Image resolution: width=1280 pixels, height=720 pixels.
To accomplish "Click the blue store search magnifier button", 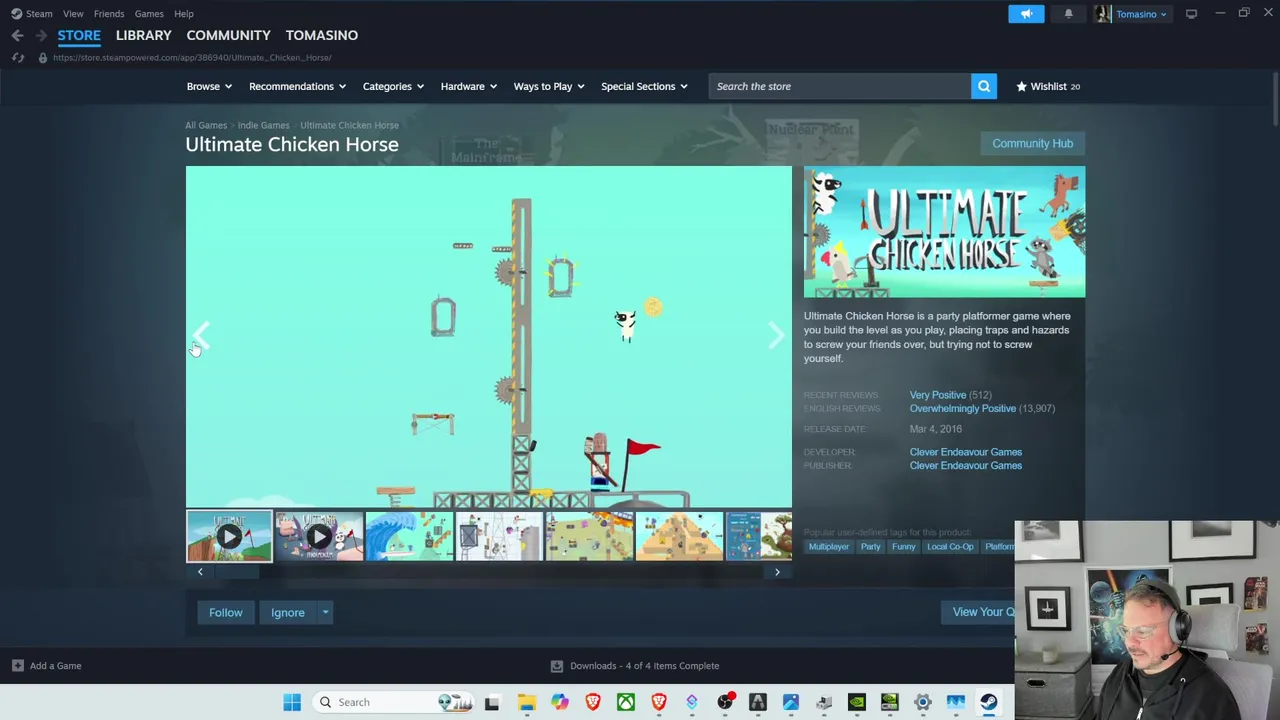I will point(984,86).
